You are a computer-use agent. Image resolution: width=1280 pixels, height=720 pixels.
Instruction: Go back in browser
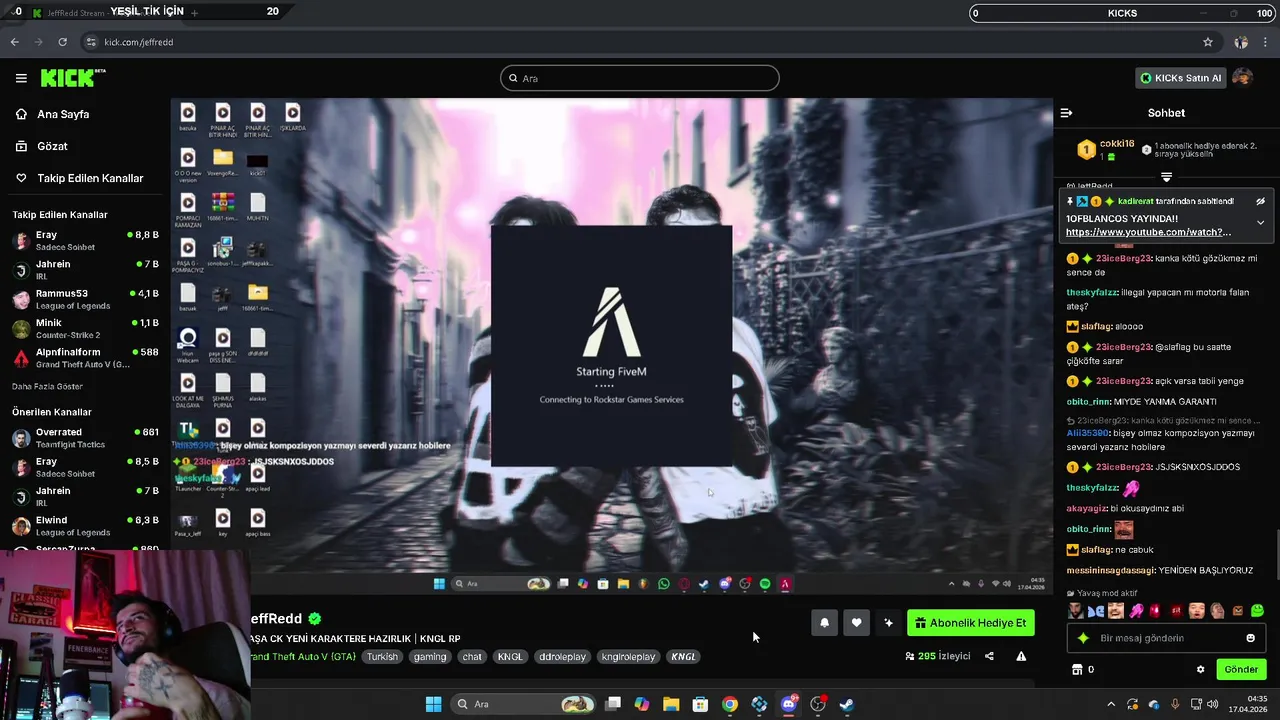pos(14,42)
